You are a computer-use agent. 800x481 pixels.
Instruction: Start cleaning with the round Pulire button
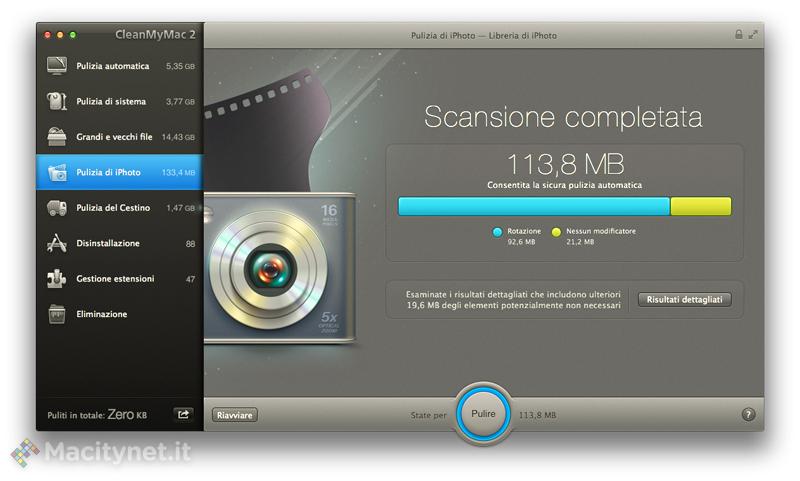pos(483,414)
